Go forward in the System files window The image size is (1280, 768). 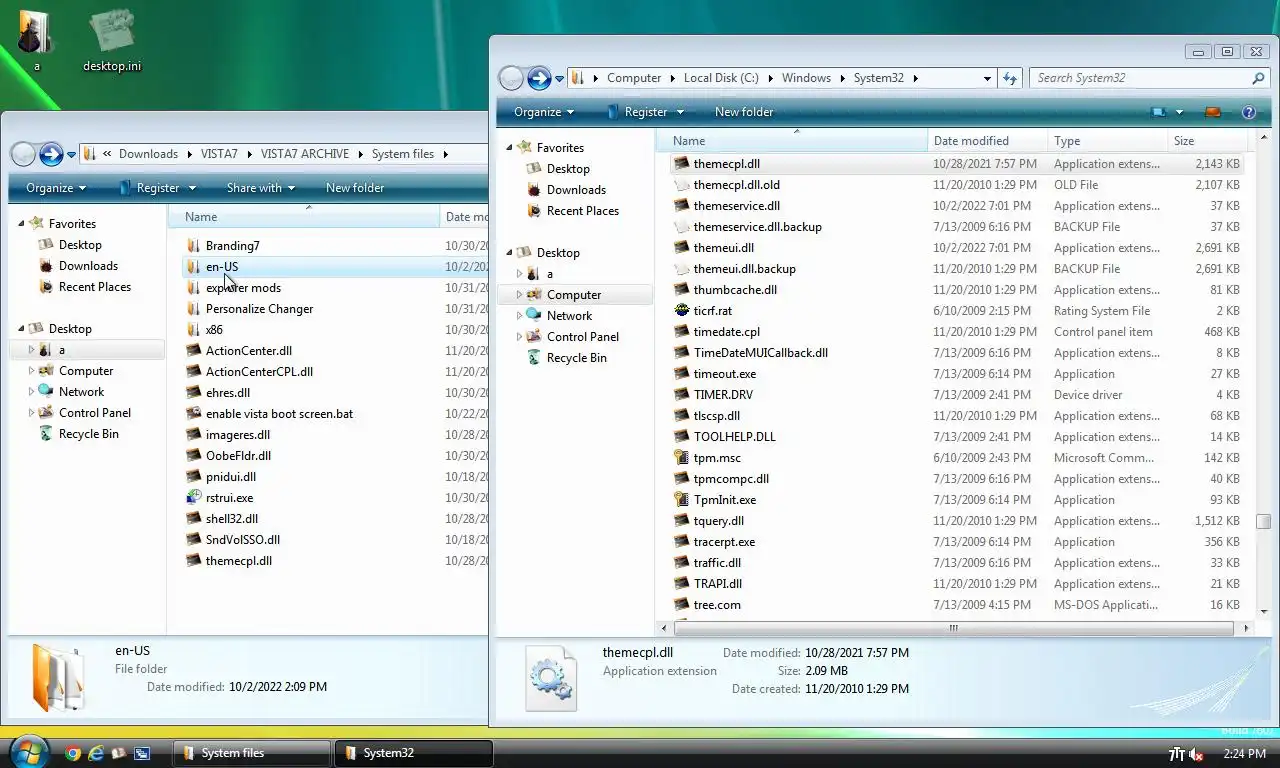pos(51,154)
